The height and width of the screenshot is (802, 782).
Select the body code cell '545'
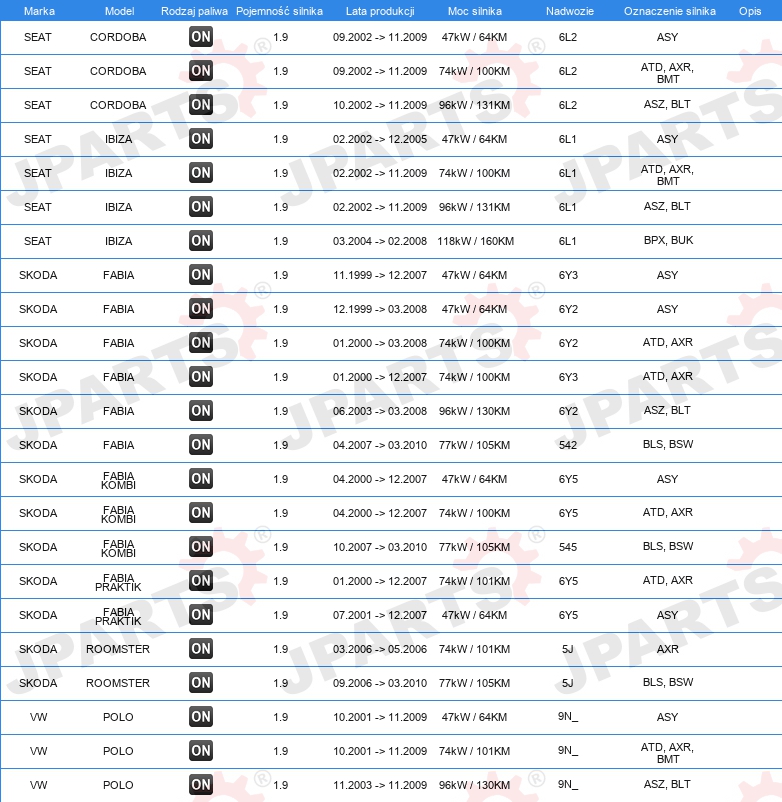click(x=568, y=547)
